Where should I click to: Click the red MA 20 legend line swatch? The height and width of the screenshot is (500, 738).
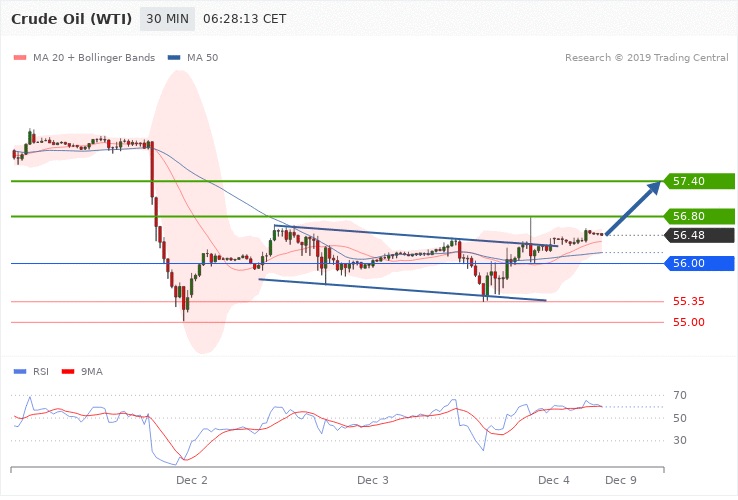click(19, 58)
